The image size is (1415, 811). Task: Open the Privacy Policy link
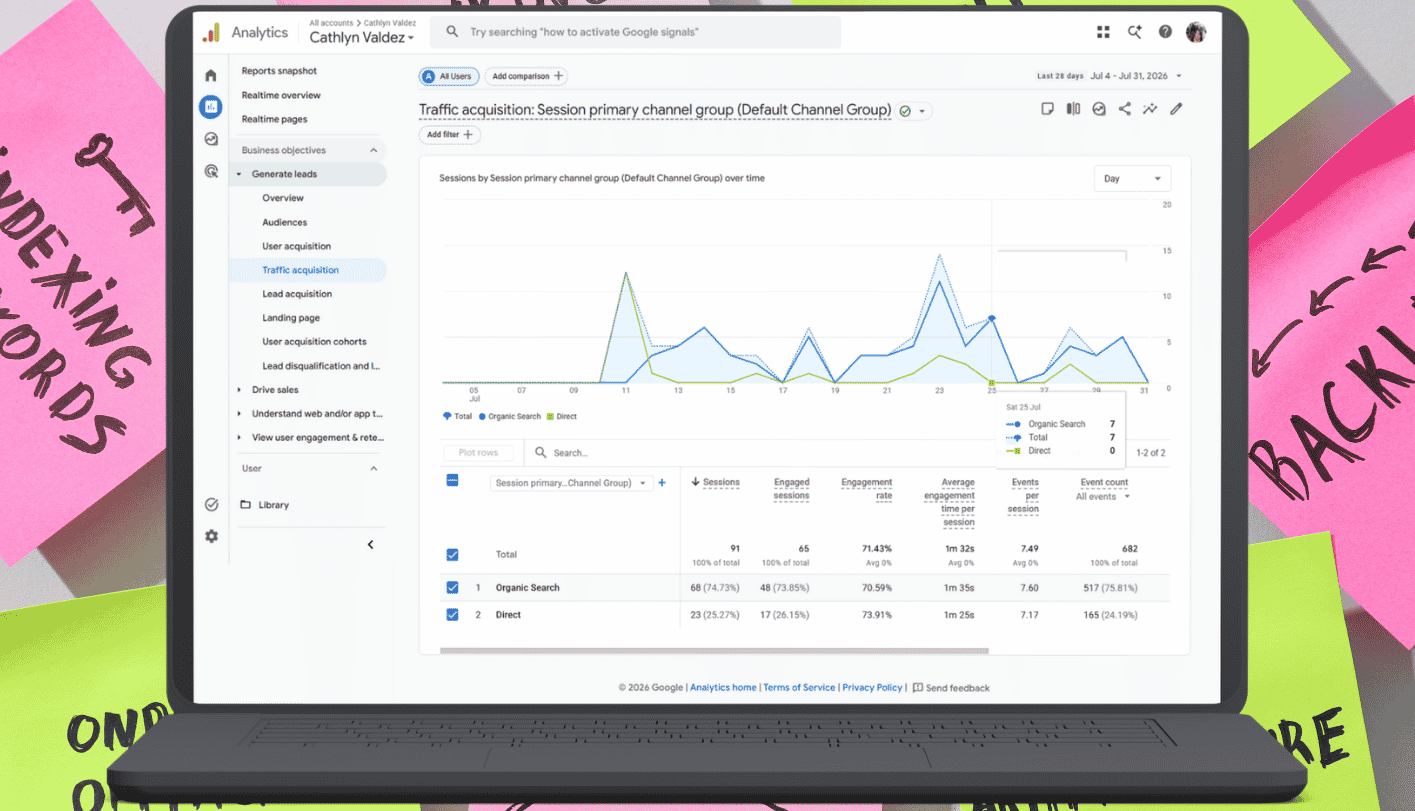(872, 688)
